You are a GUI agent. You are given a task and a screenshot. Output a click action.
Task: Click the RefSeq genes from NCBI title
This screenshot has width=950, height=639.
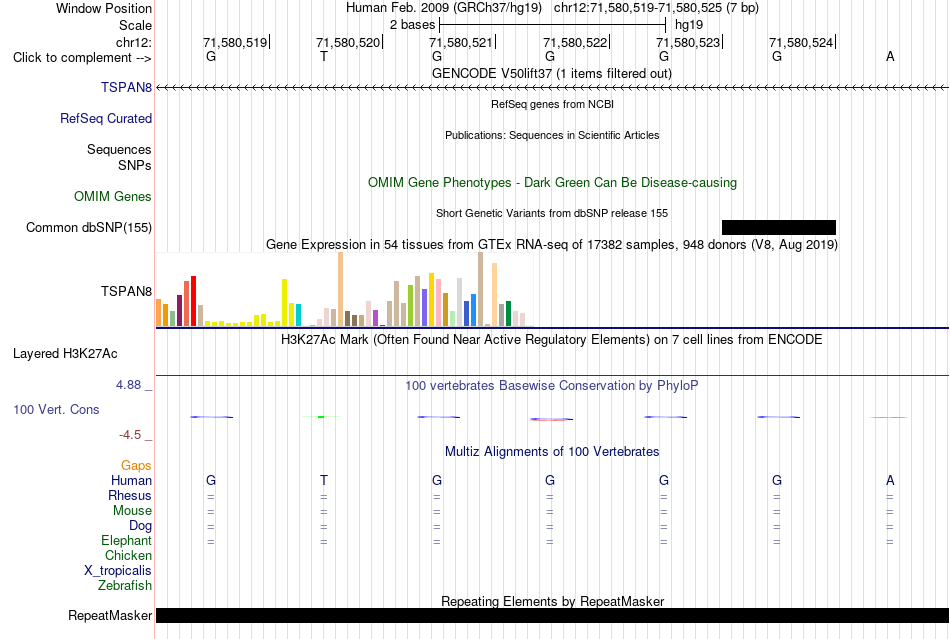tap(552, 105)
